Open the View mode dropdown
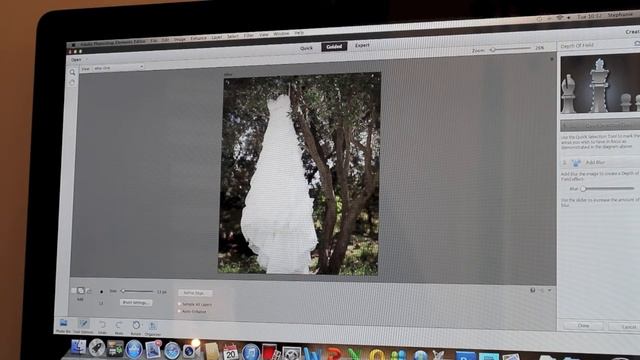This screenshot has height=360, width=640. point(118,68)
